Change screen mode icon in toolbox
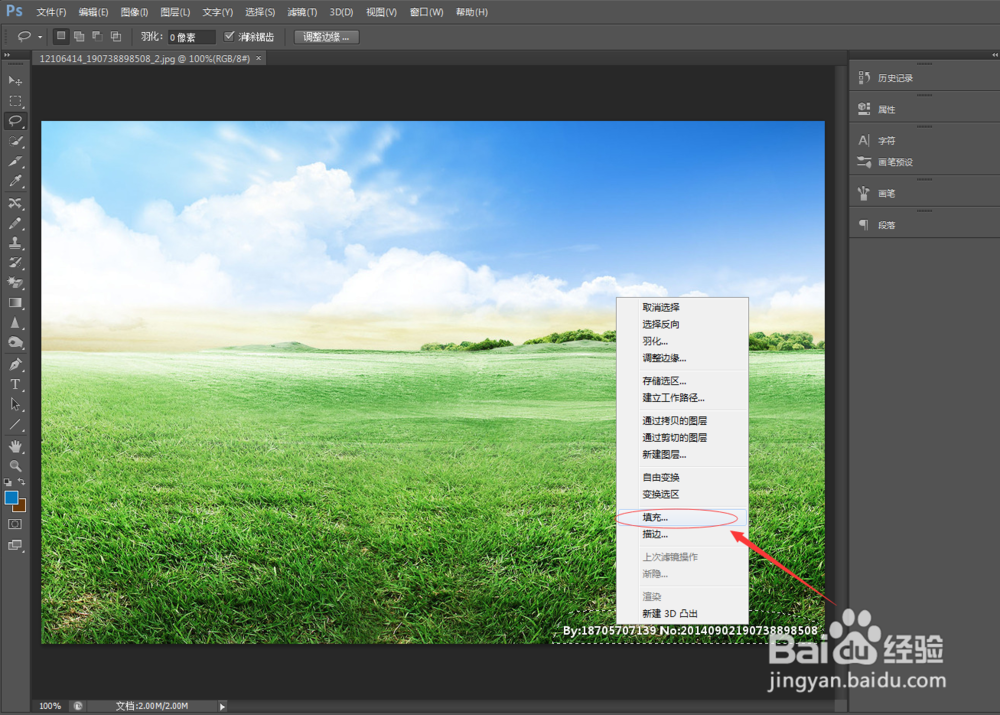The width and height of the screenshot is (1000, 715). (15, 545)
